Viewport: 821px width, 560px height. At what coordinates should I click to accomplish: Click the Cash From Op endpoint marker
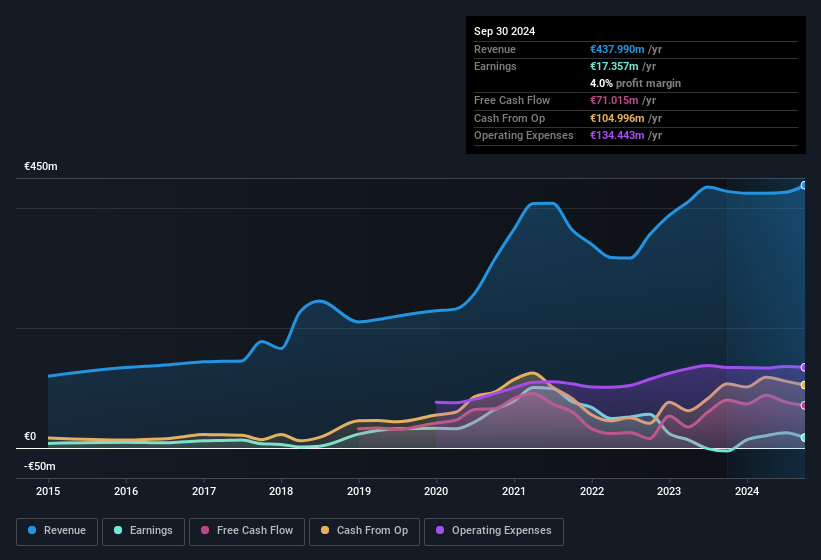tap(804, 385)
